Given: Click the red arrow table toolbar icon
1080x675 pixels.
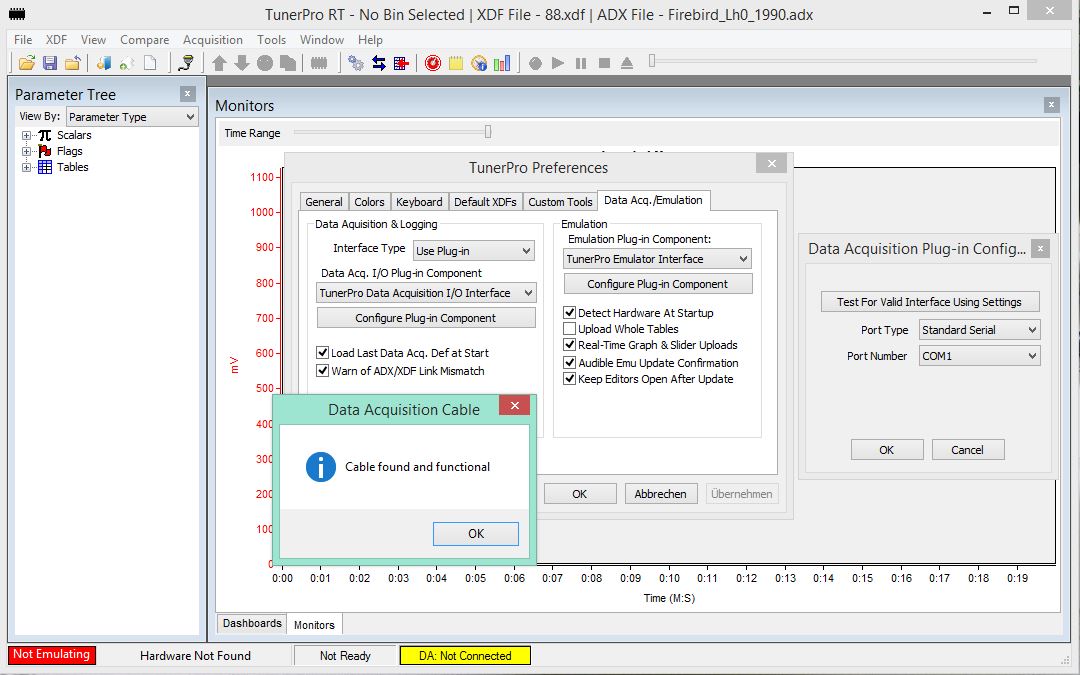Looking at the screenshot, I should pos(402,63).
